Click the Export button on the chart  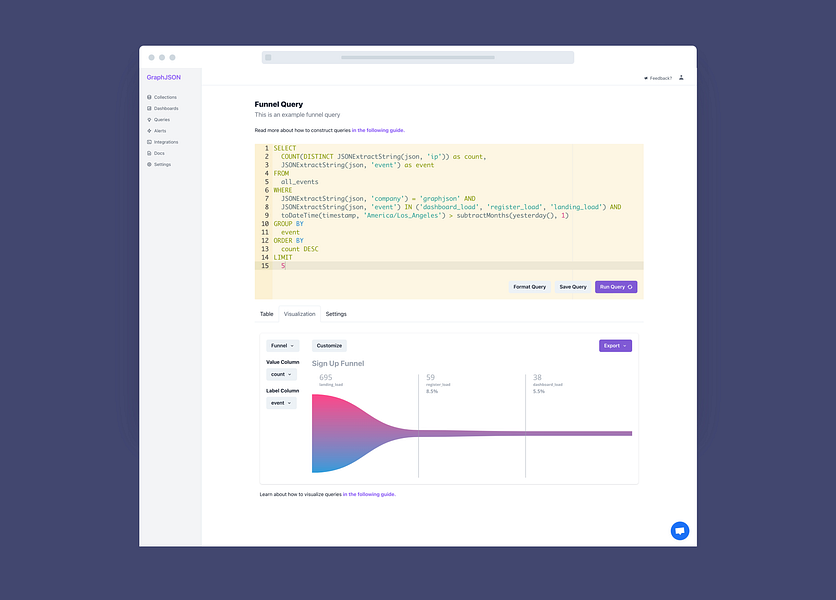(616, 344)
